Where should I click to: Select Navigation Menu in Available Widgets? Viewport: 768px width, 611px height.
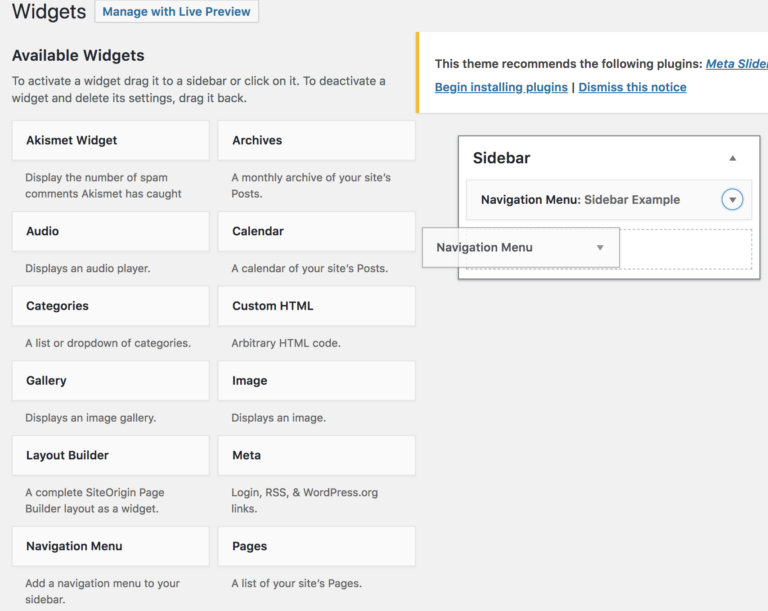click(110, 546)
